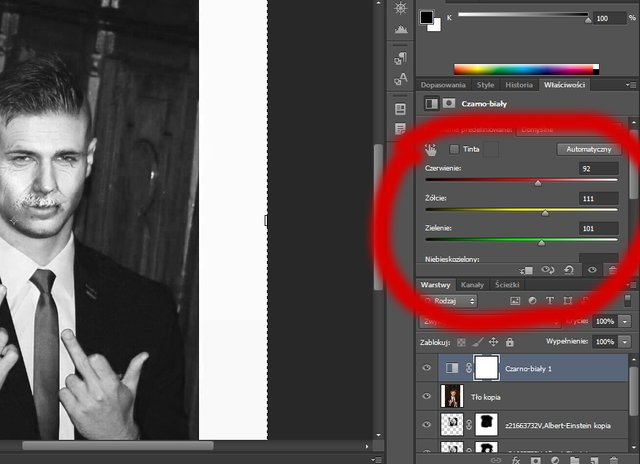Open the Properties panel flyout menu
The height and width of the screenshot is (464, 640).
click(x=631, y=85)
